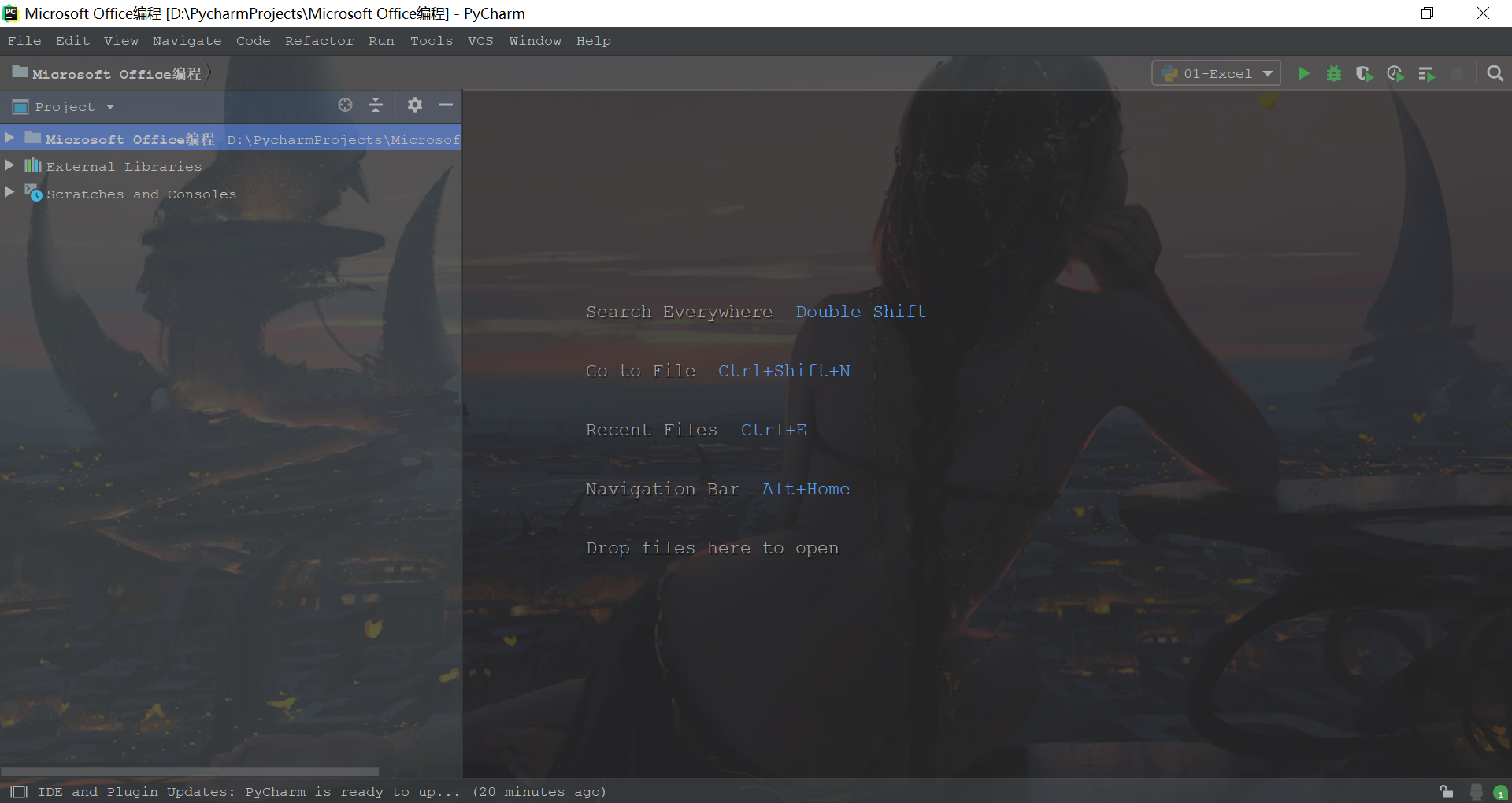Open the Code menu
The width and height of the screenshot is (1512, 803).
click(x=253, y=41)
